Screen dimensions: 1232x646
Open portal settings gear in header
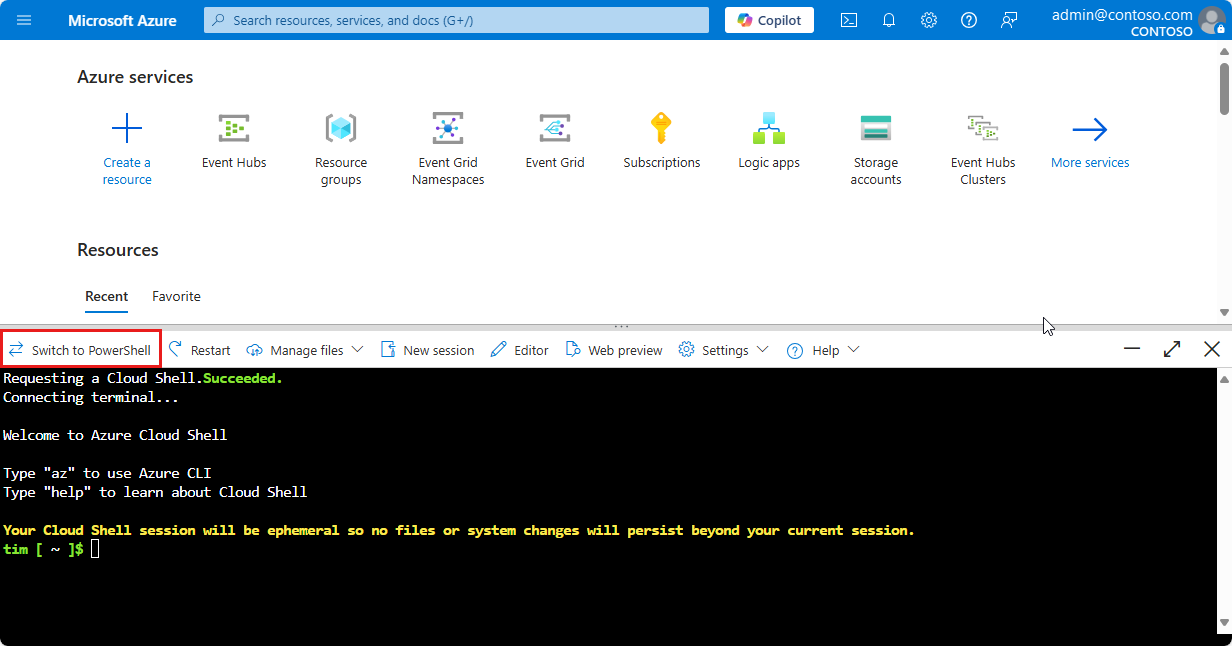[929, 20]
